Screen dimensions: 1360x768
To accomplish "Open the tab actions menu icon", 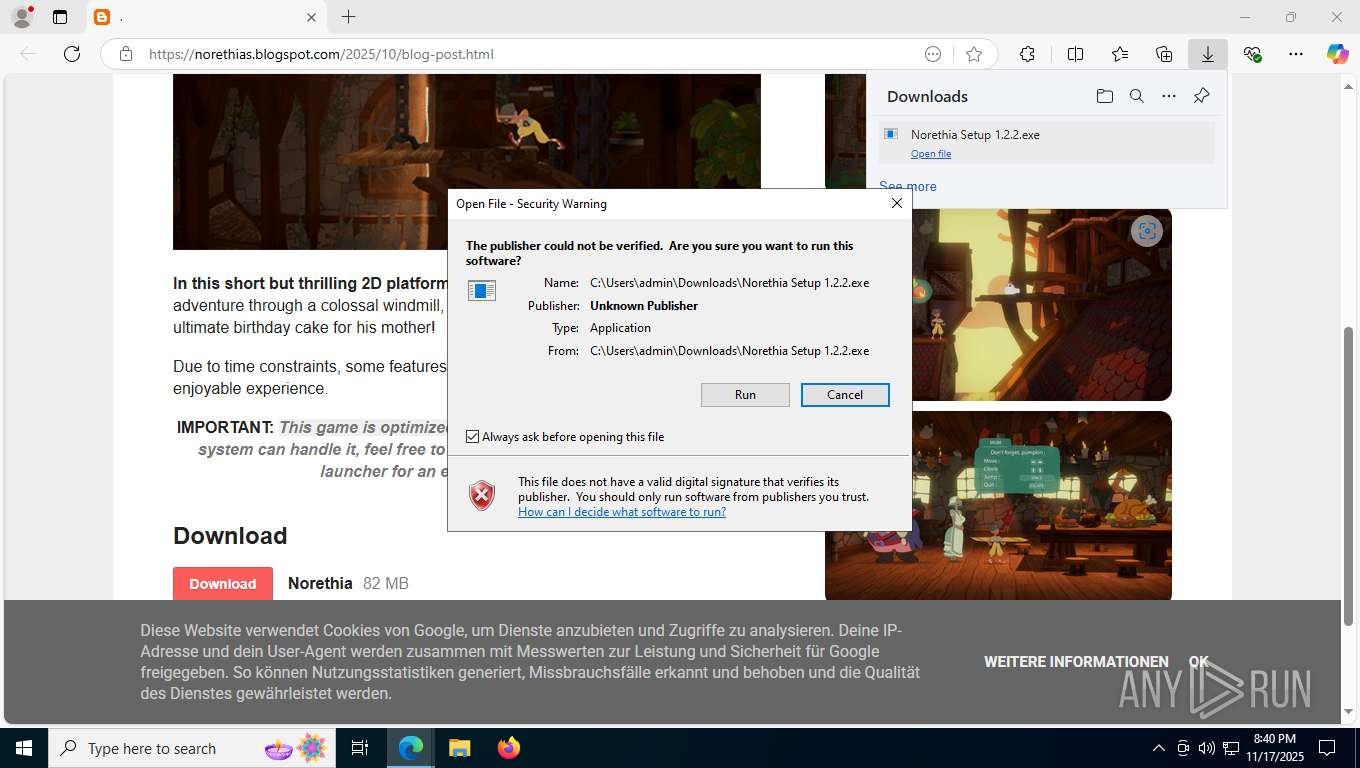I will coord(60,17).
